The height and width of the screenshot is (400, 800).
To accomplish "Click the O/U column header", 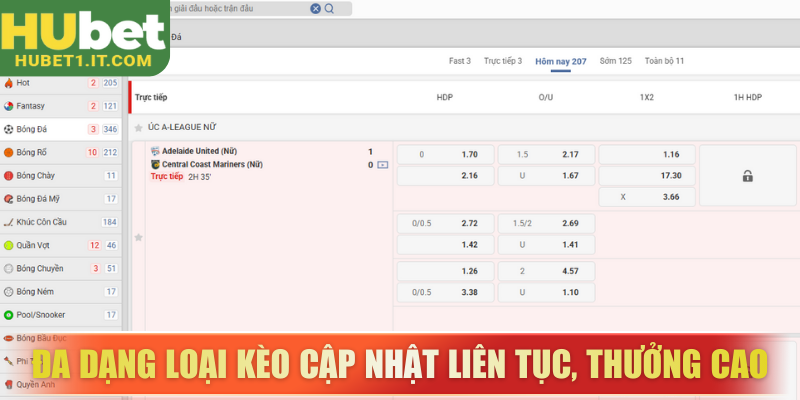I will 546,97.
